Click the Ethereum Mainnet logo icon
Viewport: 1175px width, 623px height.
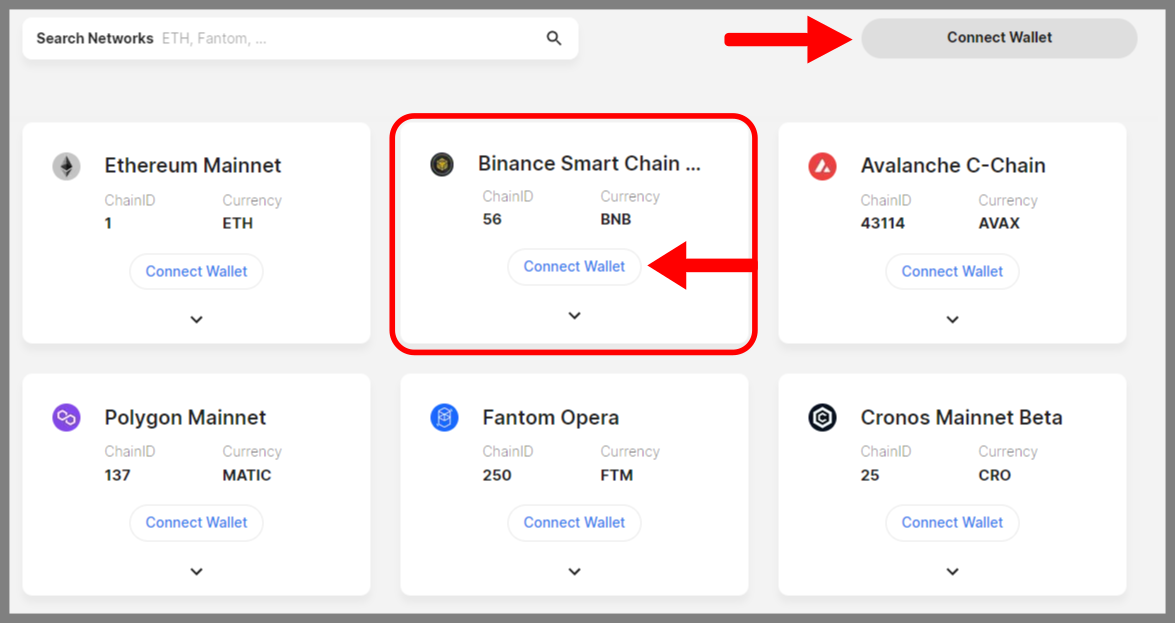tap(66, 166)
